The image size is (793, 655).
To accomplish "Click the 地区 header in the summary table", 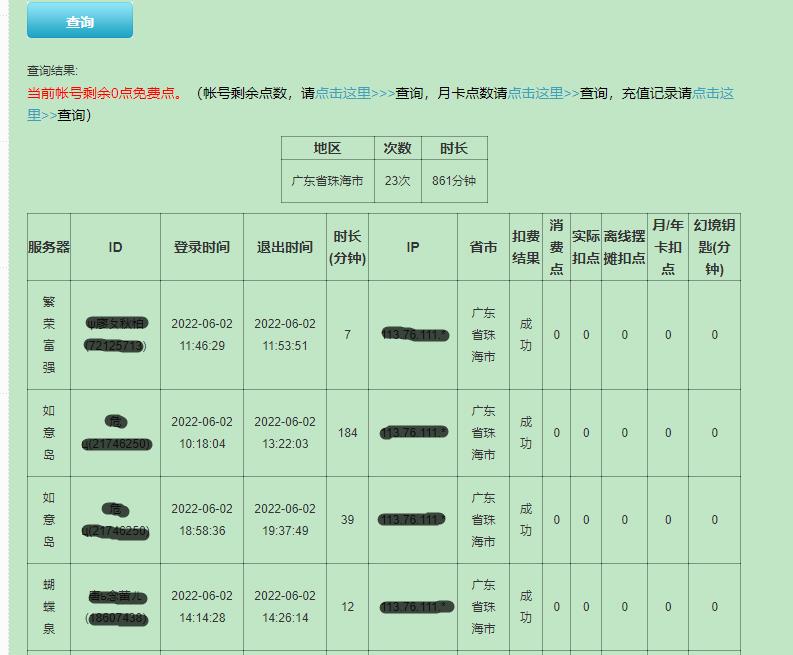I will [x=327, y=148].
